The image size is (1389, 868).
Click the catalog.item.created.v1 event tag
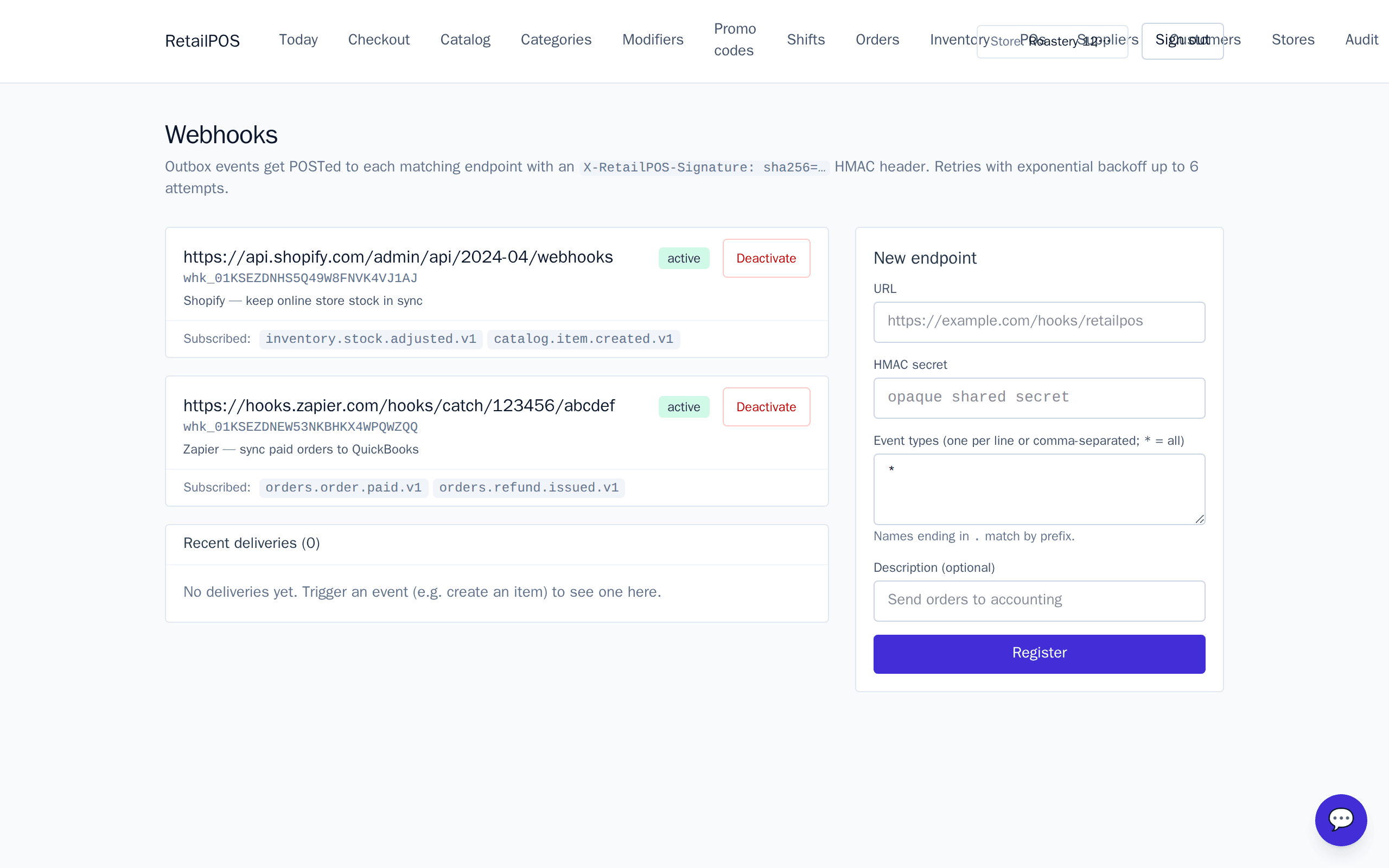point(583,339)
